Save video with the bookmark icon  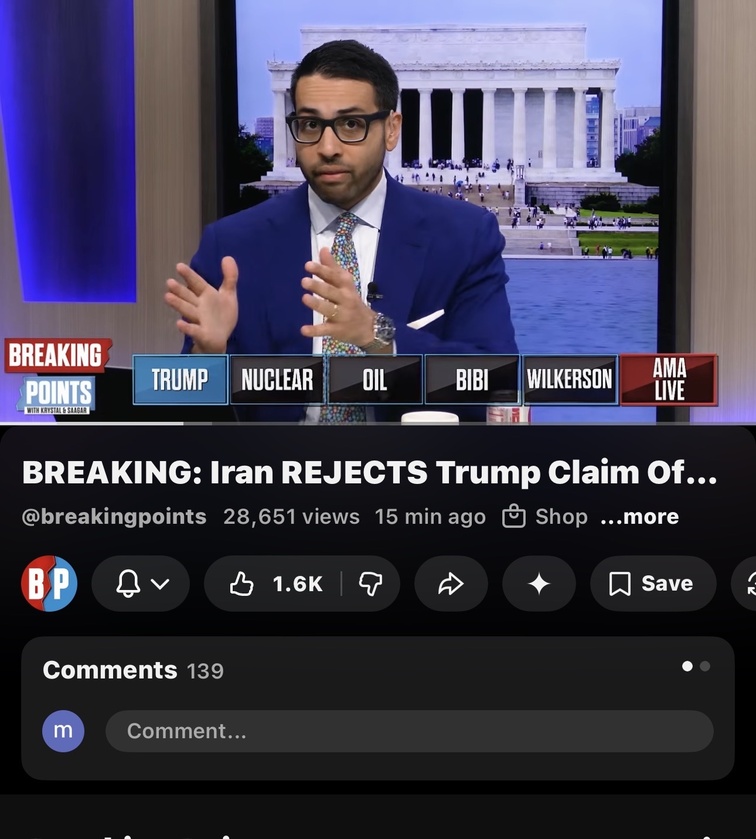(x=653, y=584)
